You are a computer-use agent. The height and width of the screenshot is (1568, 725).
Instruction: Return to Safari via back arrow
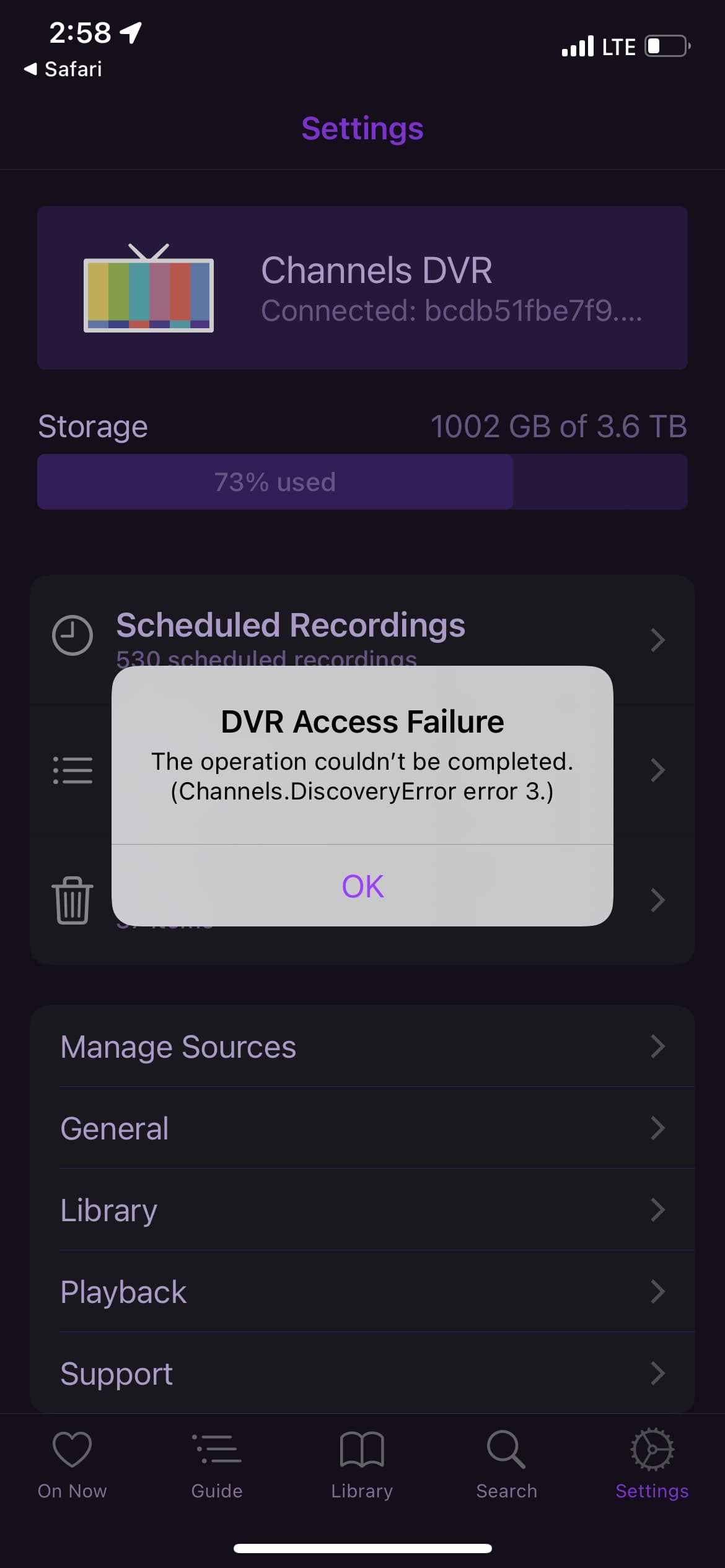[x=63, y=69]
